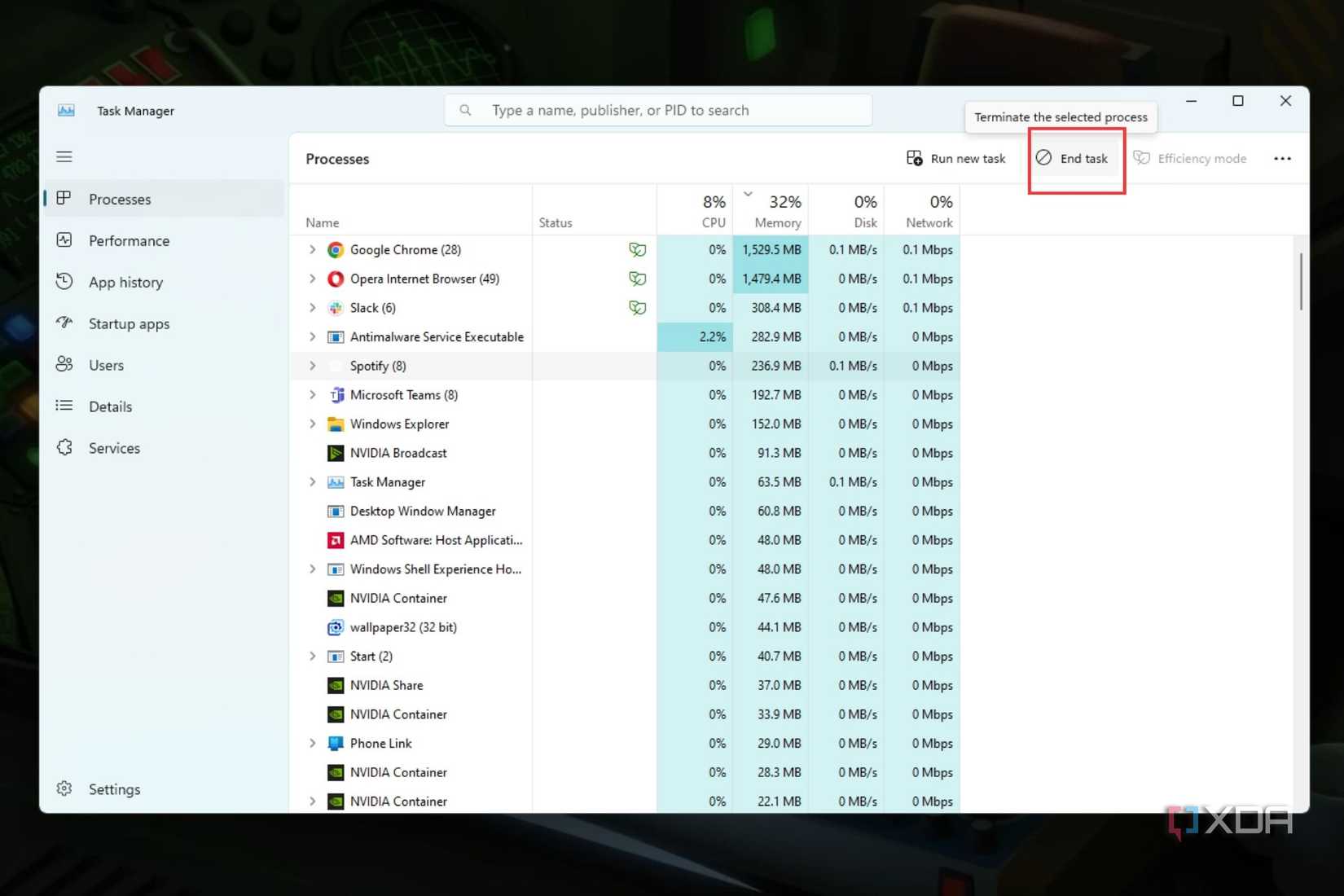Open the more options ellipsis menu
The image size is (1344, 896).
[x=1282, y=158]
